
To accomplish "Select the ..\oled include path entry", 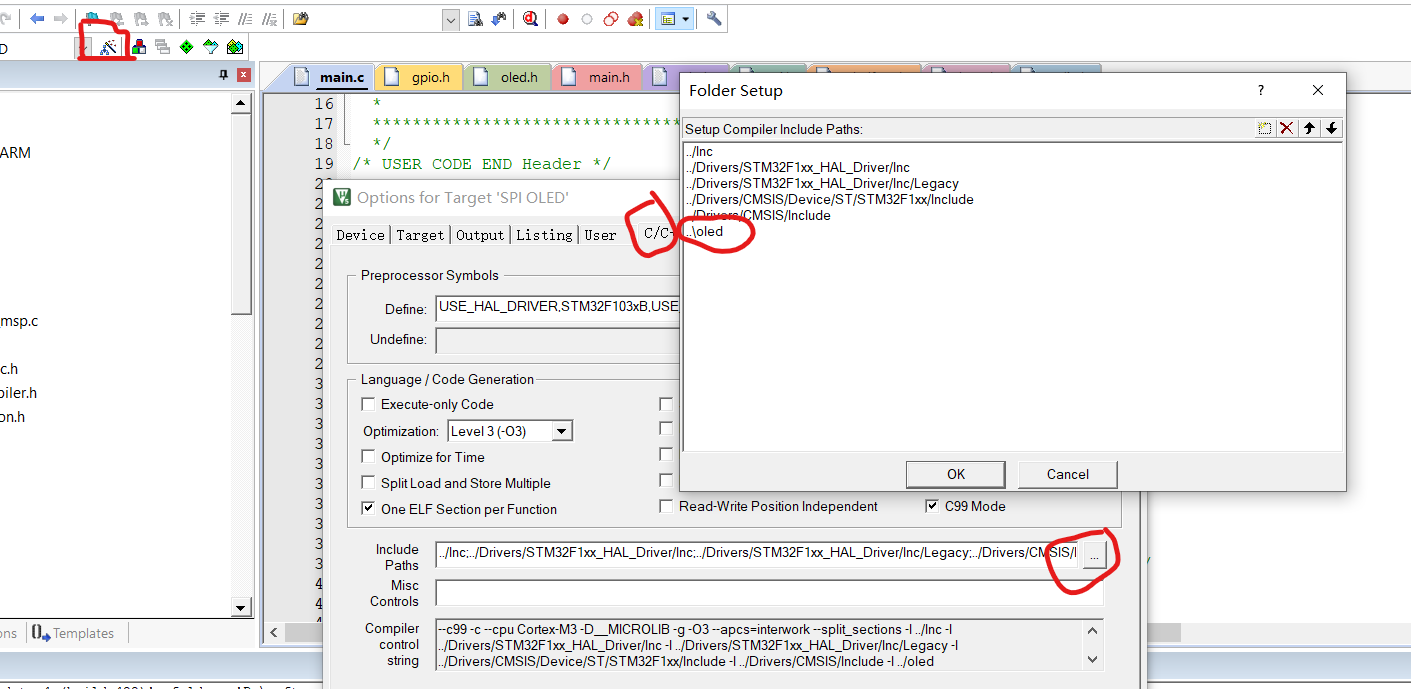I will [704, 231].
